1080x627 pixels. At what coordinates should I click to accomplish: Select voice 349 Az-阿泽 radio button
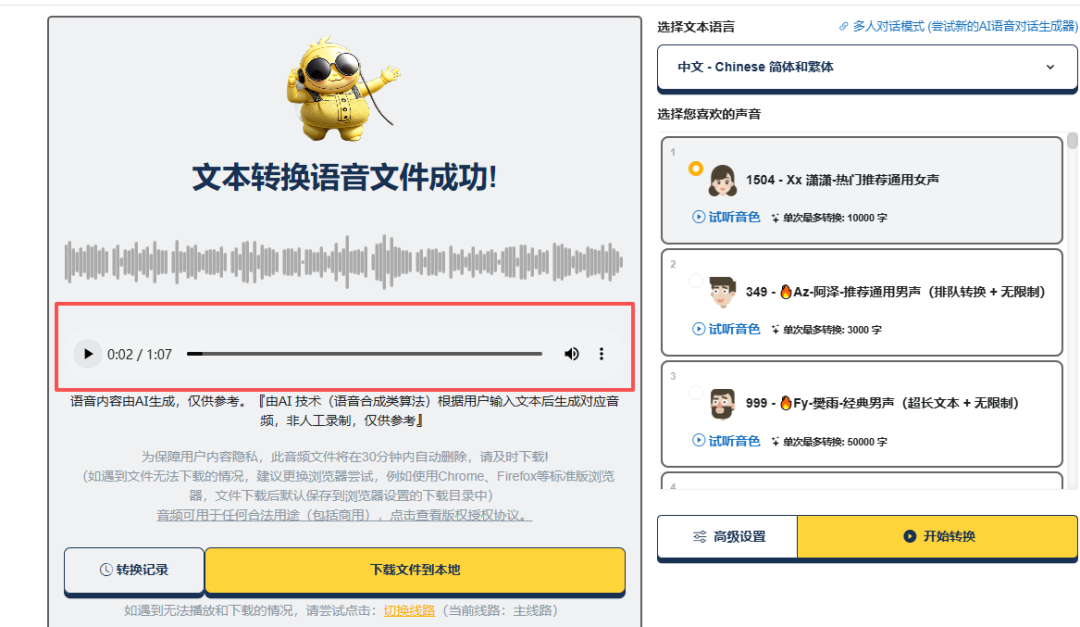coord(696,280)
